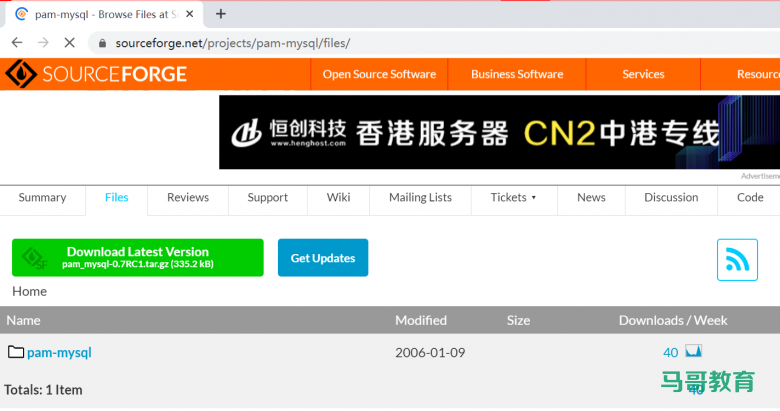Open a new browser tab with the plus icon
The width and height of the screenshot is (780, 411).
point(221,14)
